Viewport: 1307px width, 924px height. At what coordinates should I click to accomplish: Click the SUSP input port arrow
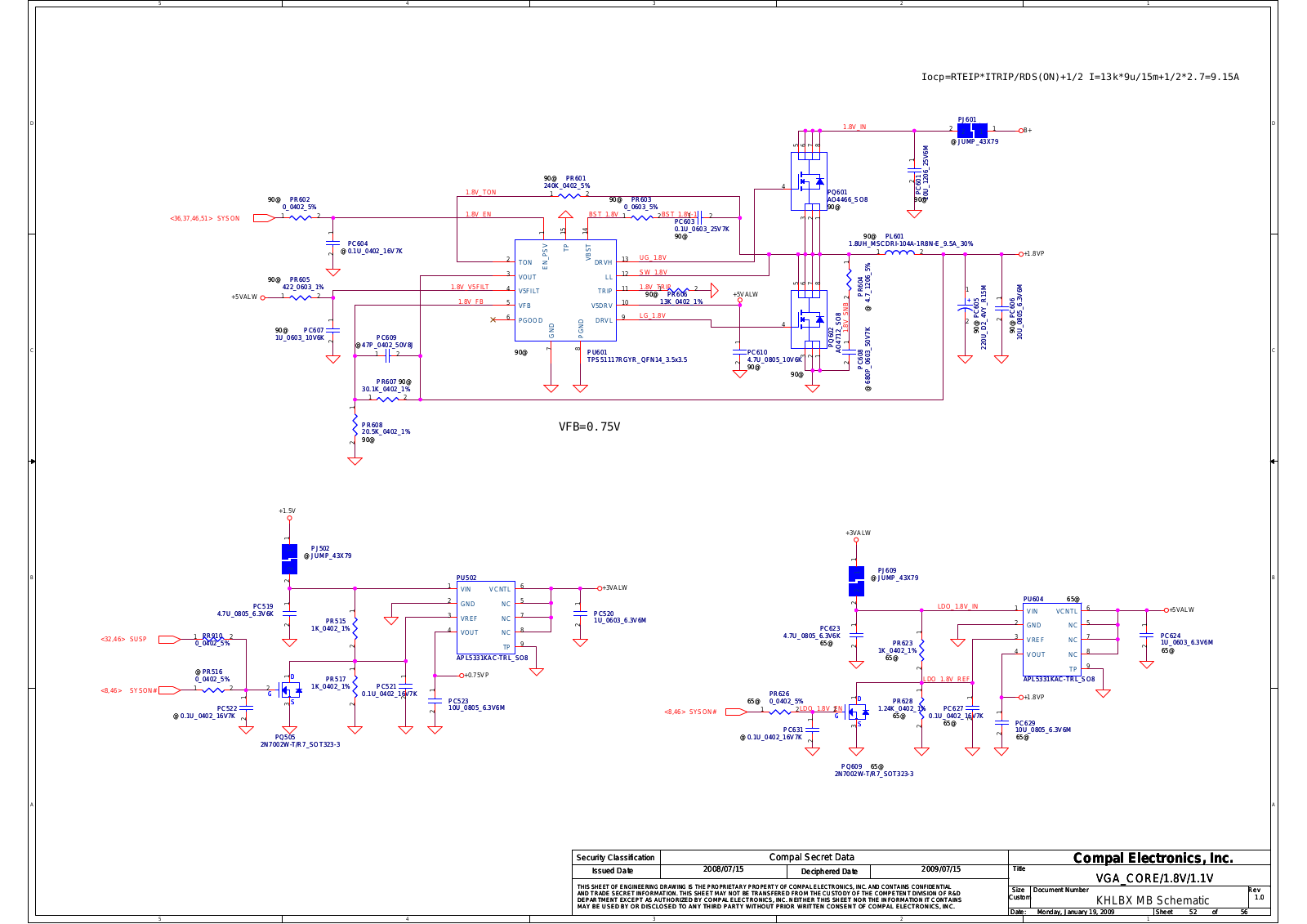pos(169,639)
